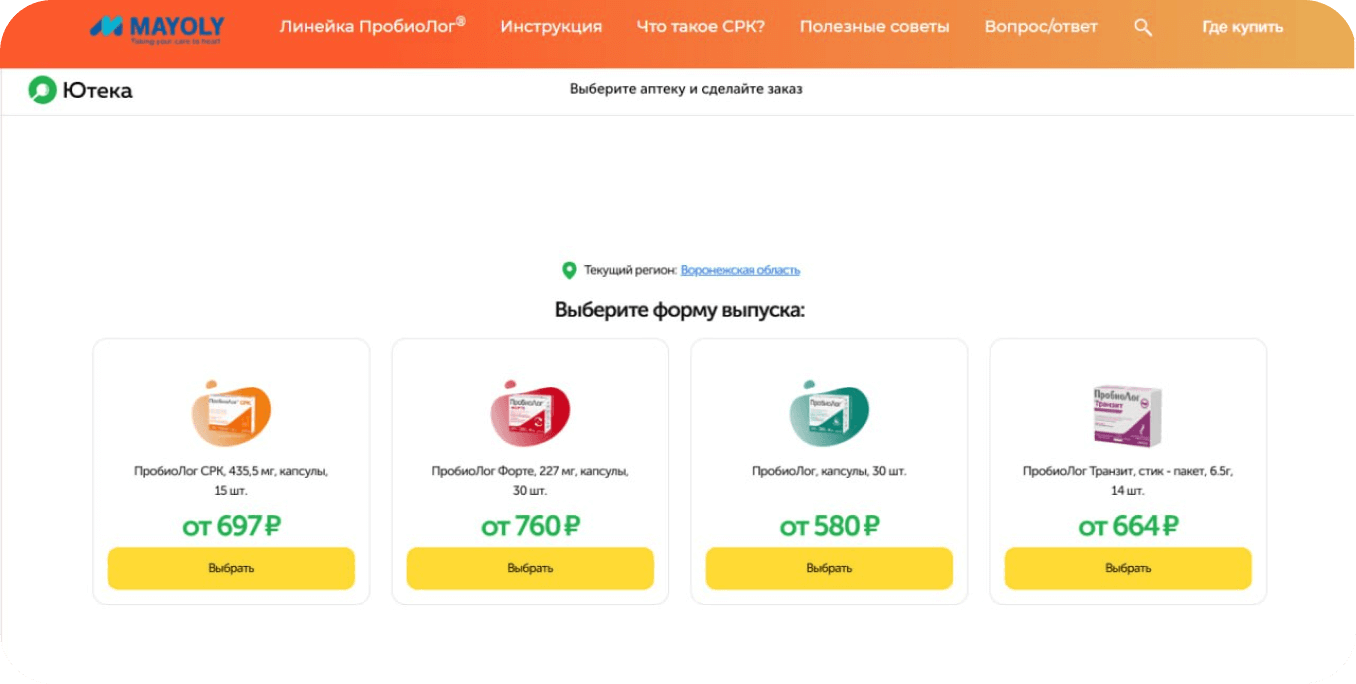Open the Вопрос/ответ section
This screenshot has width=1356, height=684.
[1041, 27]
